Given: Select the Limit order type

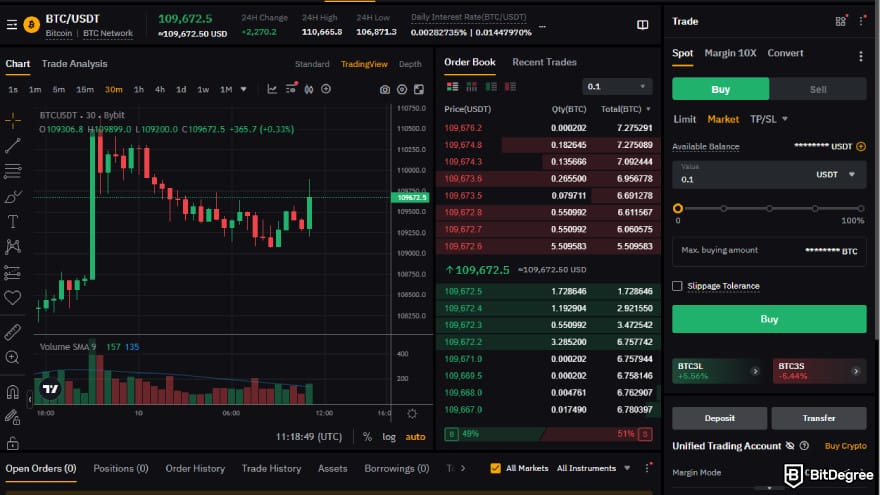Looking at the screenshot, I should tap(684, 119).
